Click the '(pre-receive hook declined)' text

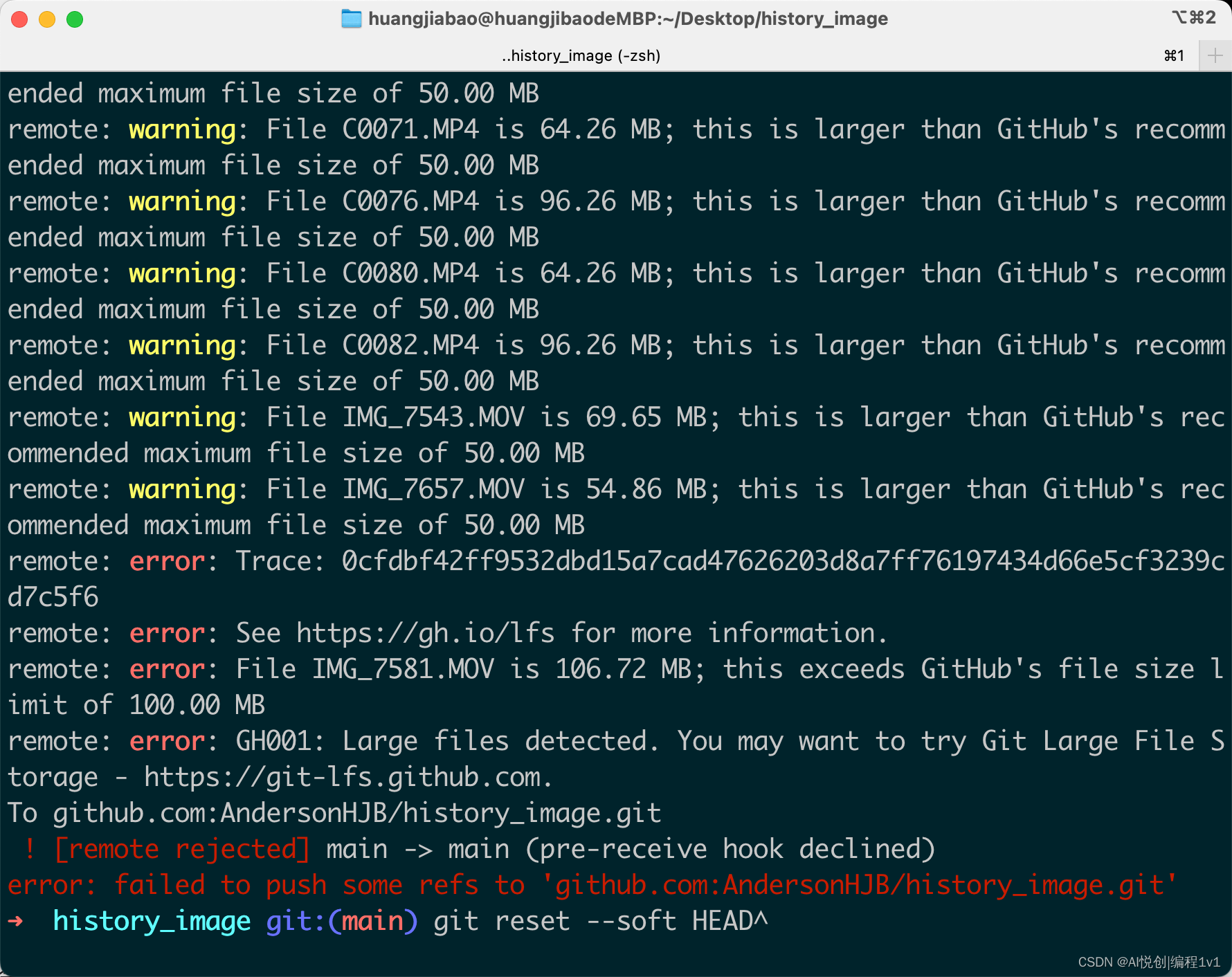pos(730,849)
